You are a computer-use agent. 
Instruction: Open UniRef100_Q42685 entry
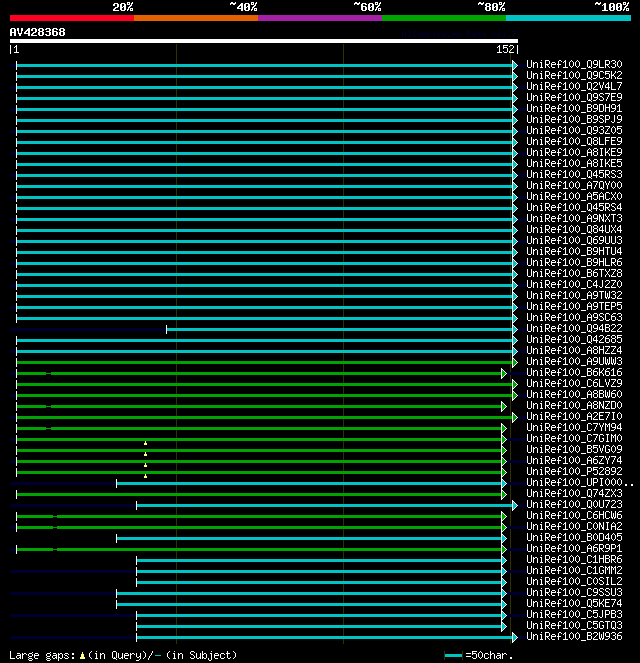tap(574, 340)
